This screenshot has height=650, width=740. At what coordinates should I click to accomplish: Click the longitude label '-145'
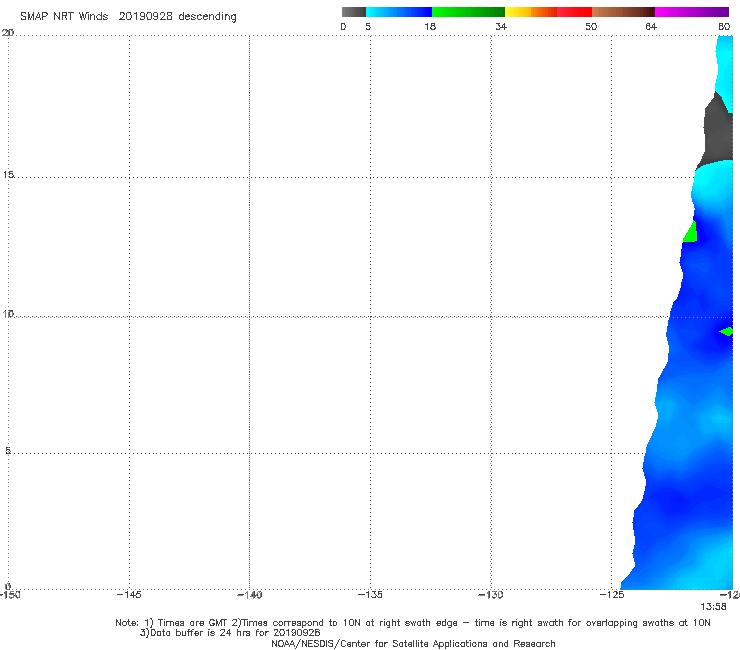pos(129,595)
